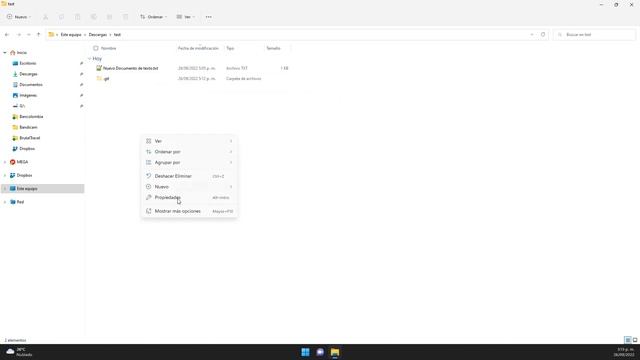This screenshot has height=360, width=640.
Task: Go back with the left arrow button
Action: [x=7, y=35]
